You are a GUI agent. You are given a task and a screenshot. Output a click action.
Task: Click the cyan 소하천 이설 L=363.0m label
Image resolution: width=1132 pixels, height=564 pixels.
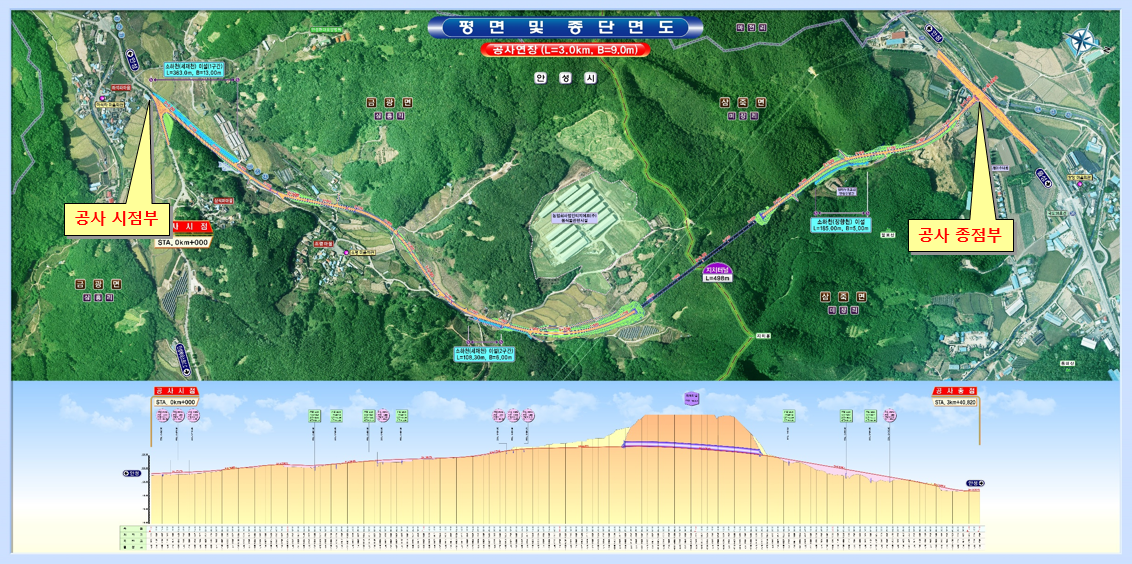pos(201,69)
